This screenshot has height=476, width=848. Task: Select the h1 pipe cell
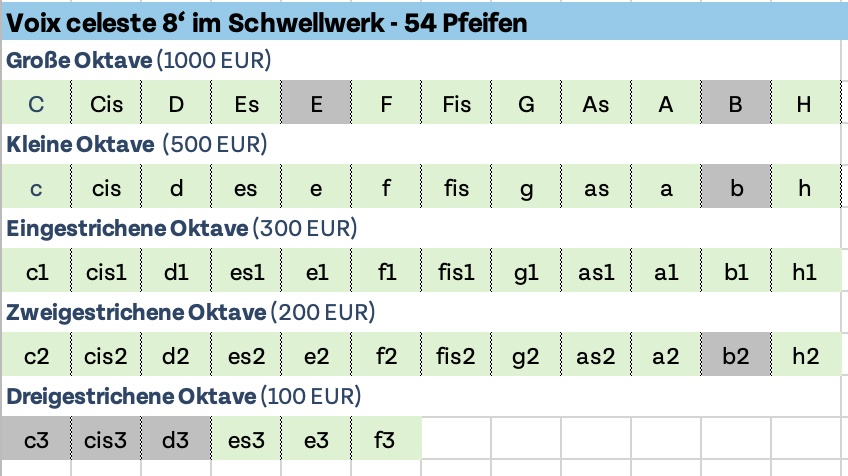(805, 272)
